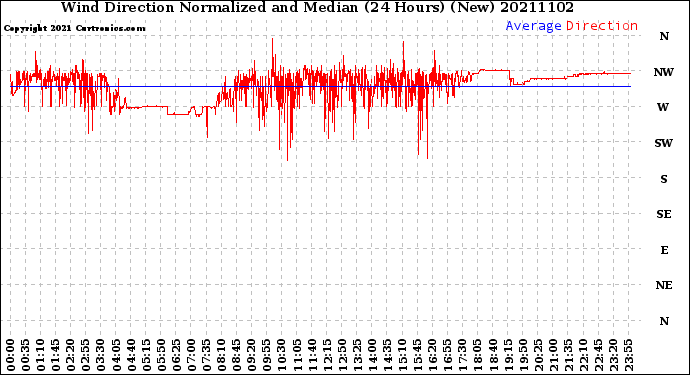Click the 15:45 time label
The width and height of the screenshot is (690, 375).
click(417, 355)
